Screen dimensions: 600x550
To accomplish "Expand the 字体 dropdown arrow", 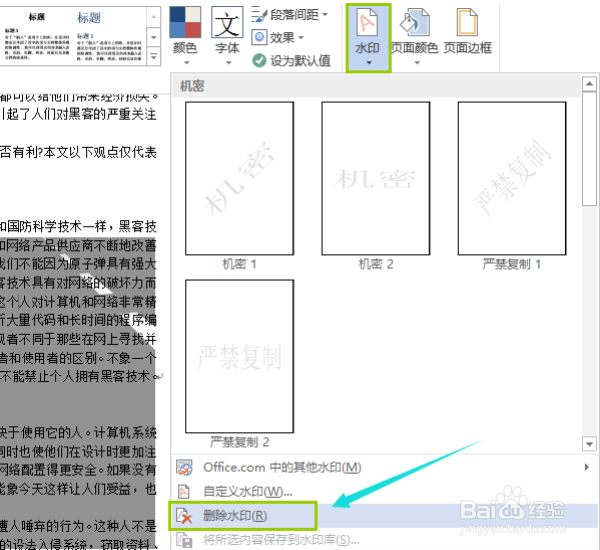I will [x=228, y=62].
